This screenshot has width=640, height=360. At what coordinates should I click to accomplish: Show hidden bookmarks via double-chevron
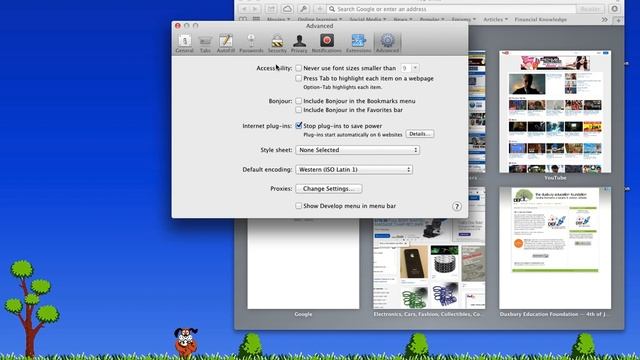coord(604,20)
